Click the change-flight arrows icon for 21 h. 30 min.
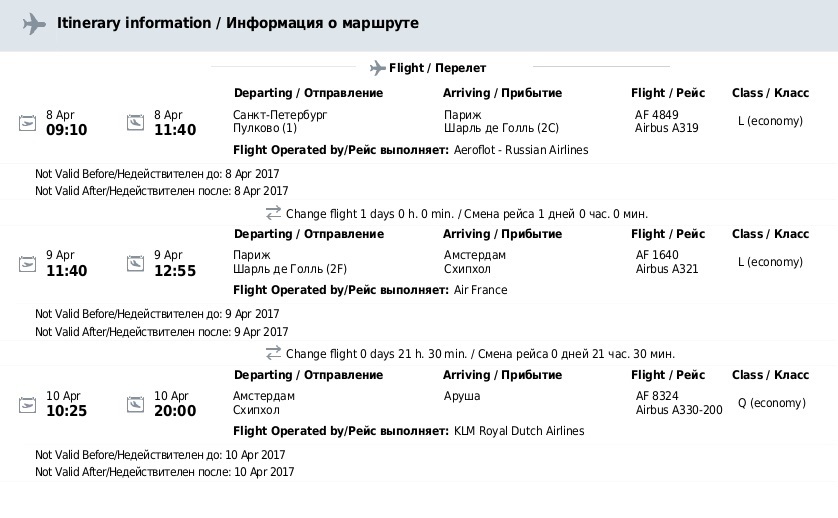The width and height of the screenshot is (838, 518). [x=273, y=353]
